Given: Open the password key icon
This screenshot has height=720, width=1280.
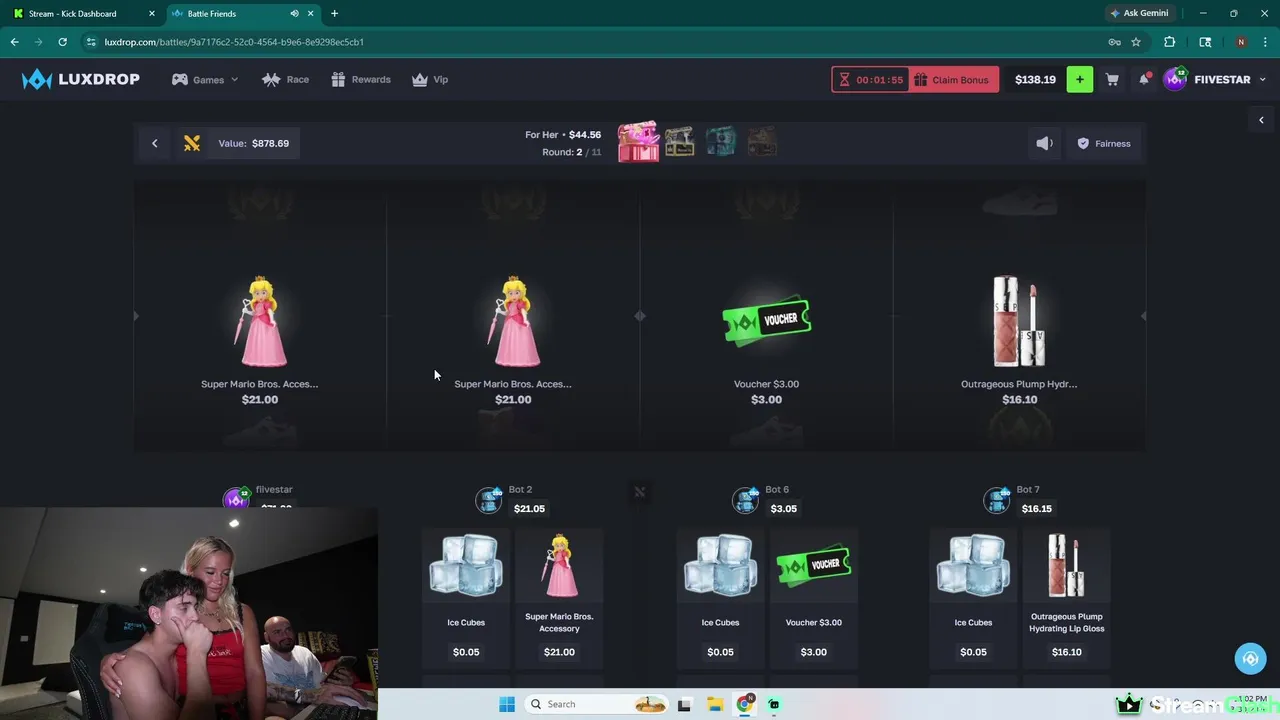Looking at the screenshot, I should tap(1114, 42).
